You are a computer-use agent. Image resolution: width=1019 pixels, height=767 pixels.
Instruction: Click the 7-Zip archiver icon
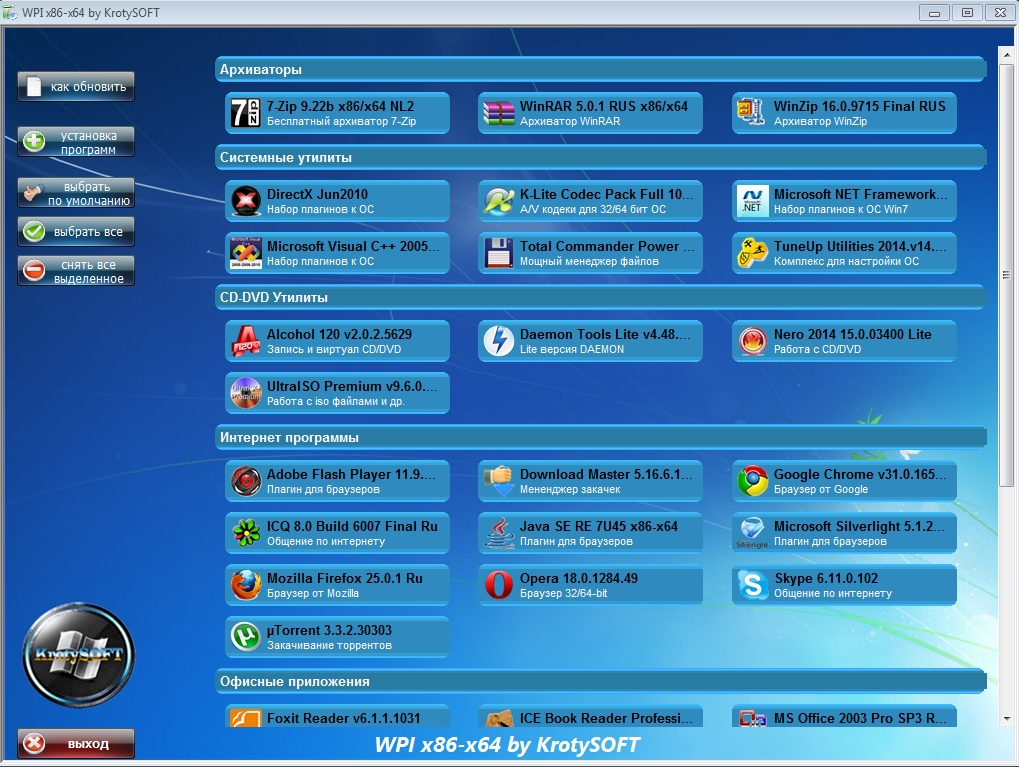[x=246, y=113]
